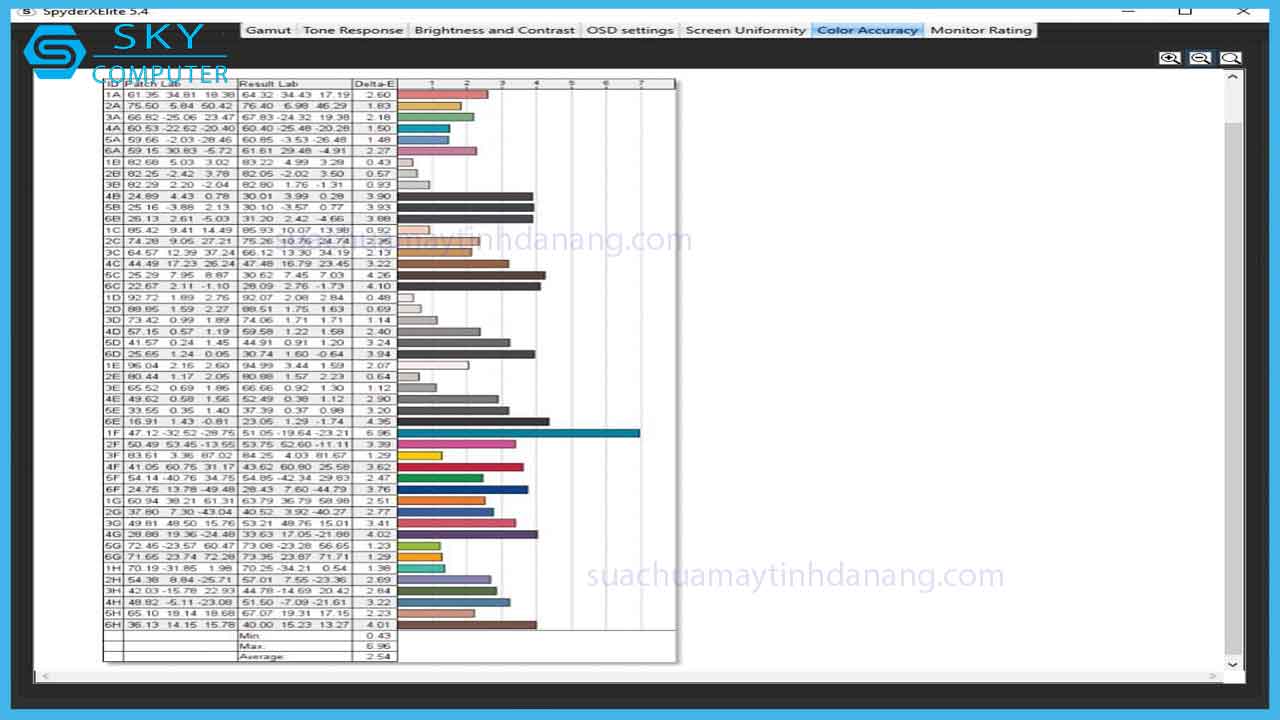This screenshot has width=1280, height=720.
Task: Check the Screen Uniformity tab
Action: tap(746, 30)
